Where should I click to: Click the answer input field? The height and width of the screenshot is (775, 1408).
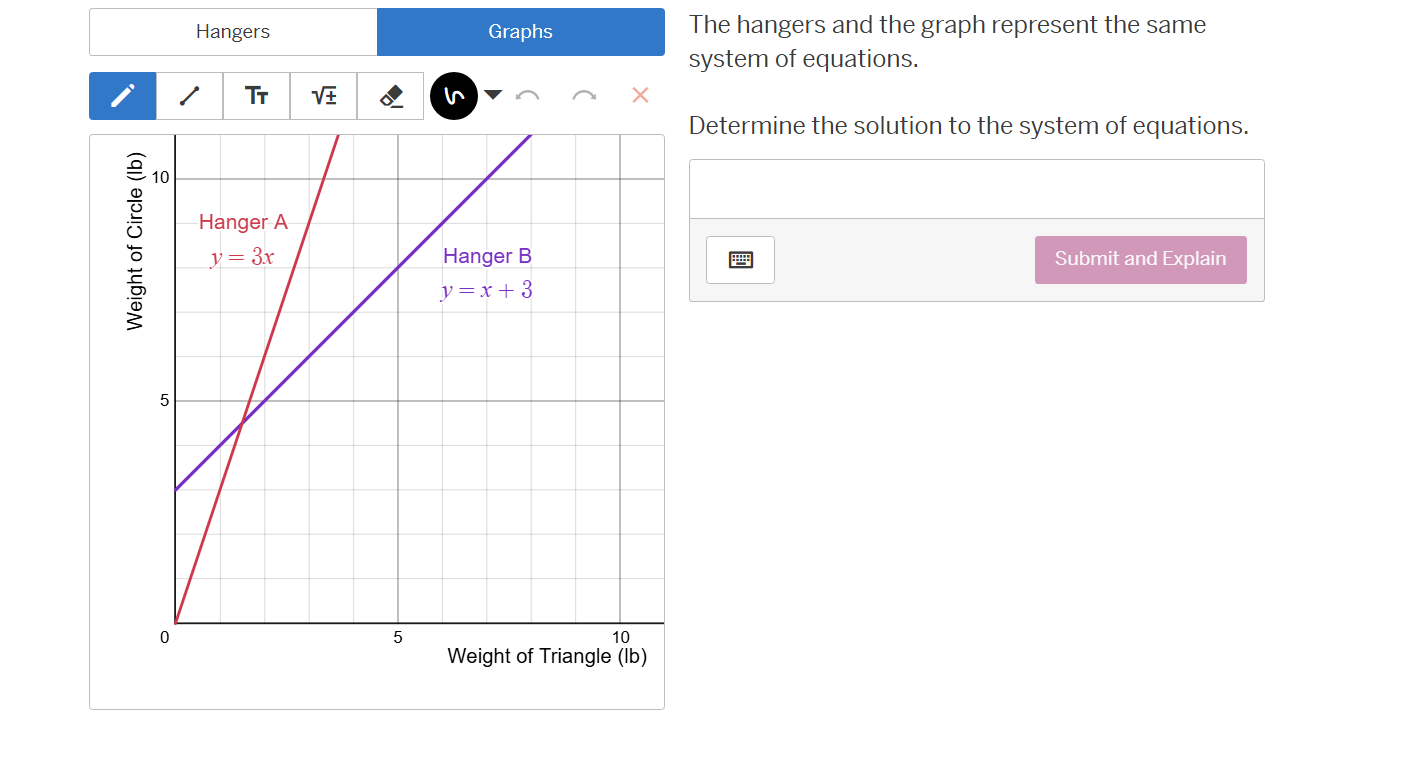pos(976,189)
